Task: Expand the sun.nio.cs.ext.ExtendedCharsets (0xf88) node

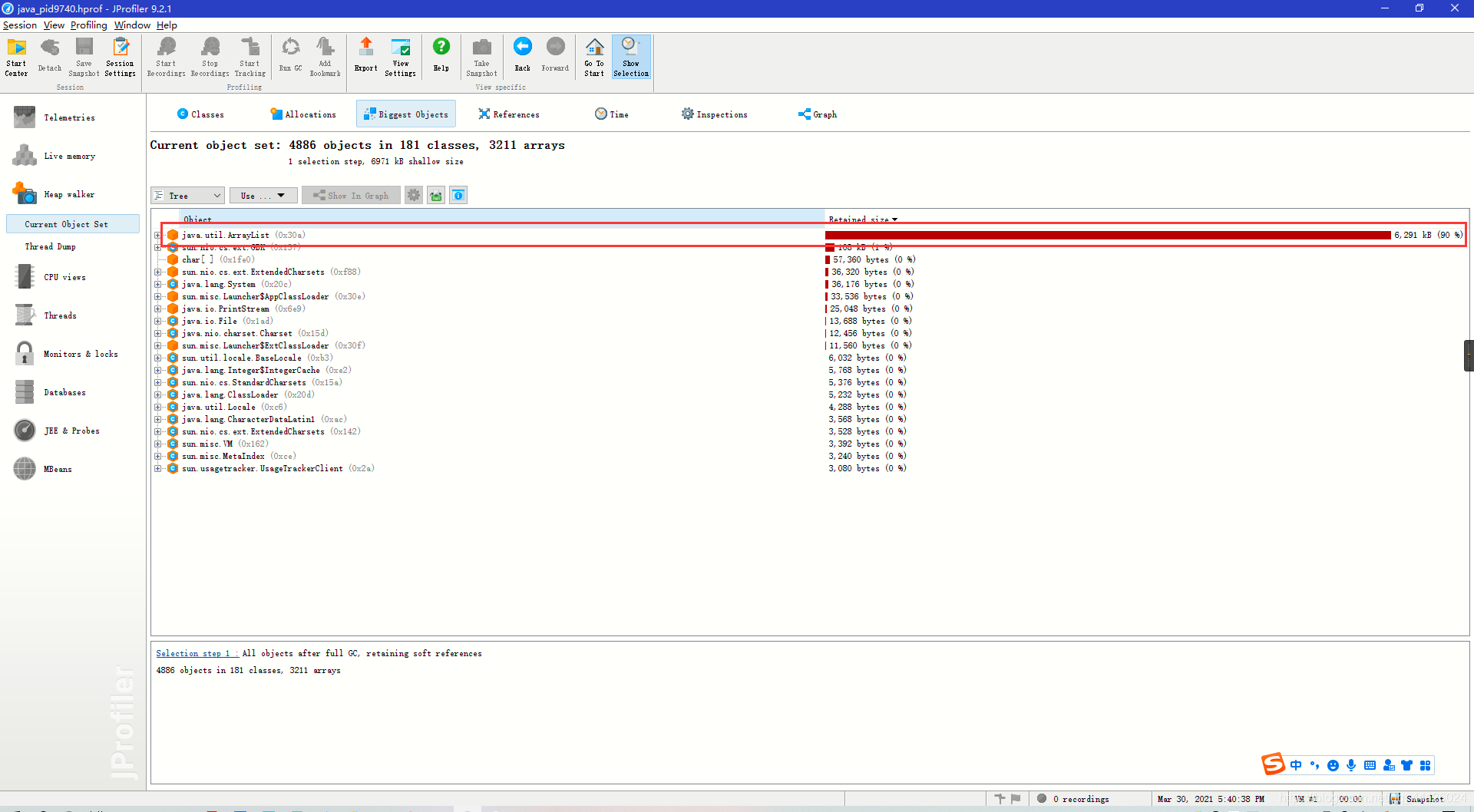Action: (x=157, y=272)
